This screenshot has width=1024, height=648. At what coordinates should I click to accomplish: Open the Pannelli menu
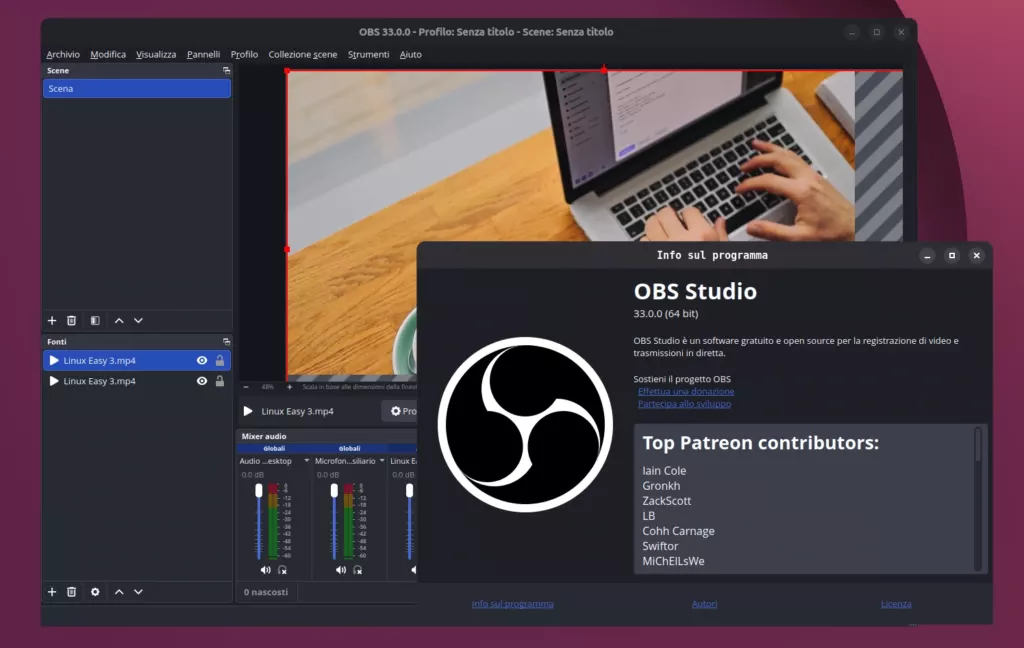[x=203, y=54]
